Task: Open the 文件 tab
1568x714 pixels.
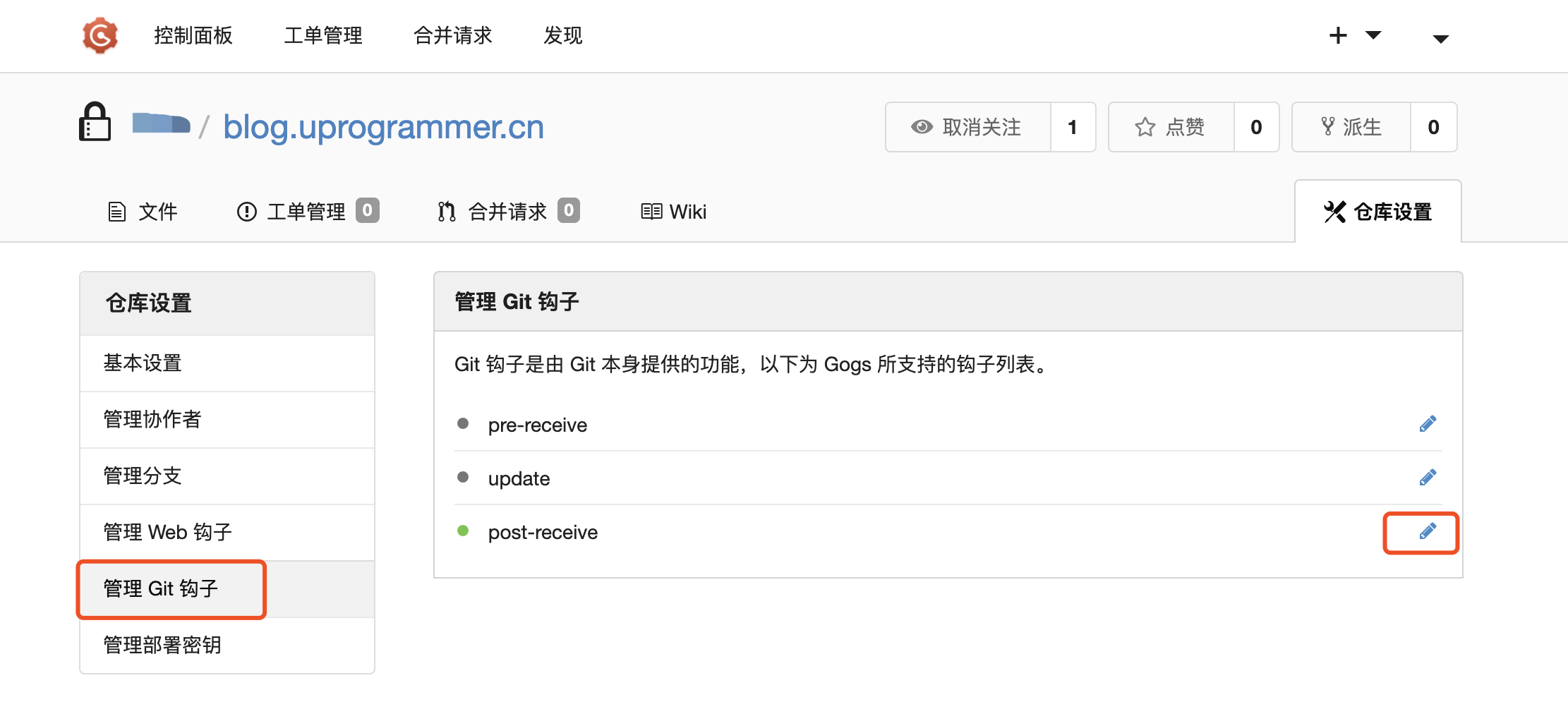Action: tap(143, 212)
